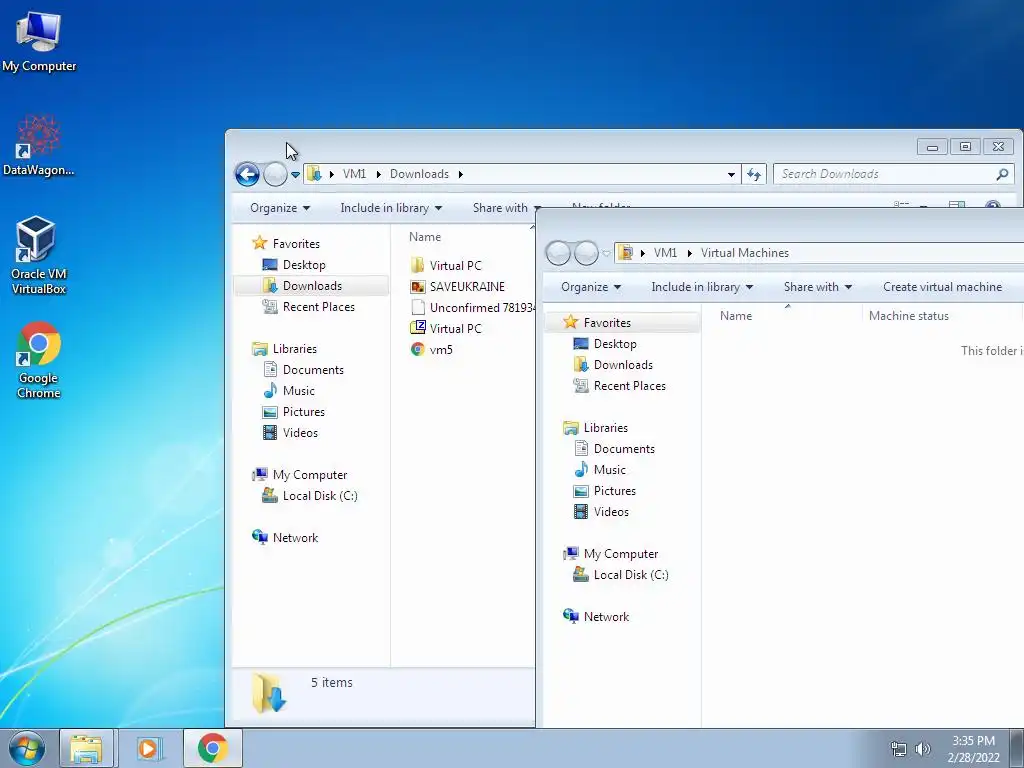Select Videos in the Virtual Machines window sidebar

(611, 511)
